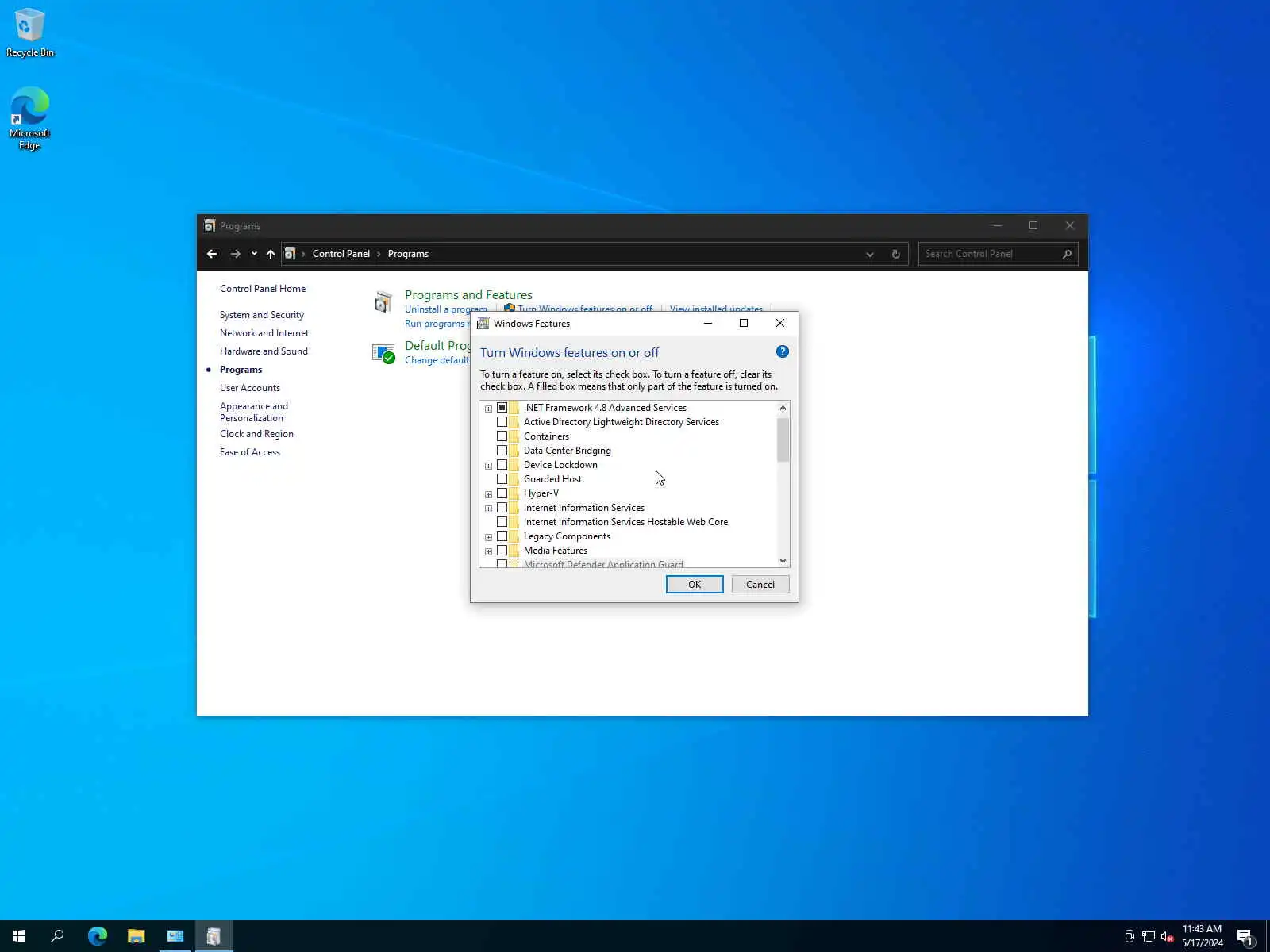Tick Internet Information Services Hostable Web Core checkbox
Image resolution: width=1270 pixels, height=952 pixels.
tap(502, 522)
